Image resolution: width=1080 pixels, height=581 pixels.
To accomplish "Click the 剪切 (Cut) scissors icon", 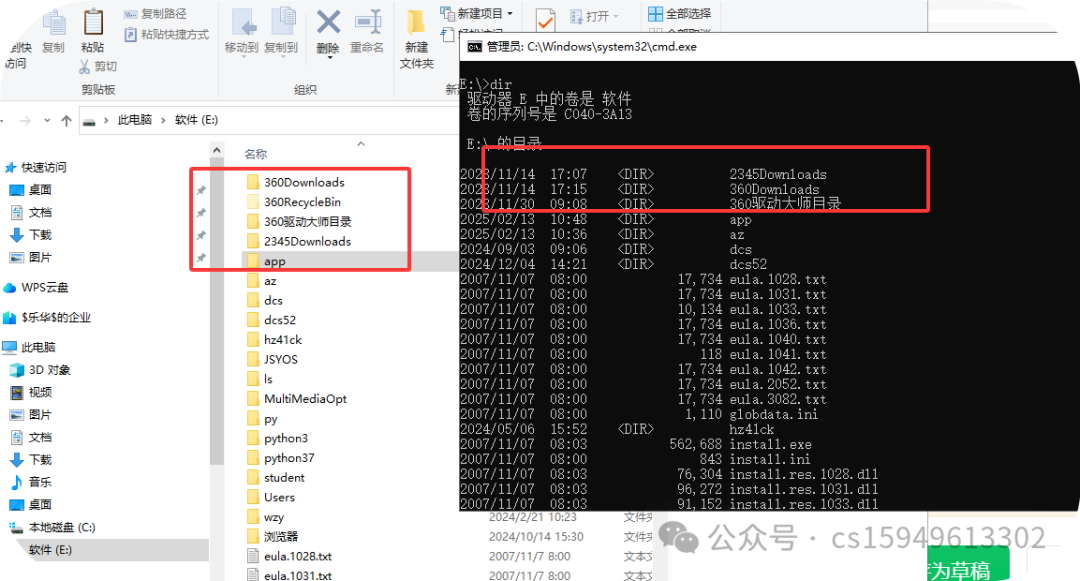I will pyautogui.click(x=84, y=66).
